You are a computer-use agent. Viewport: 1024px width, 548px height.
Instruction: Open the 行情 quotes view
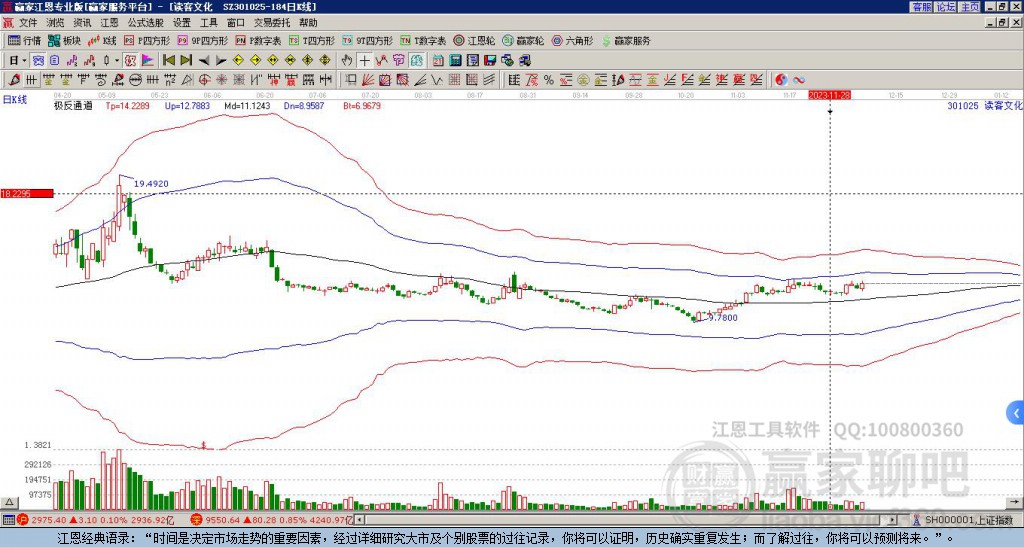pos(24,40)
